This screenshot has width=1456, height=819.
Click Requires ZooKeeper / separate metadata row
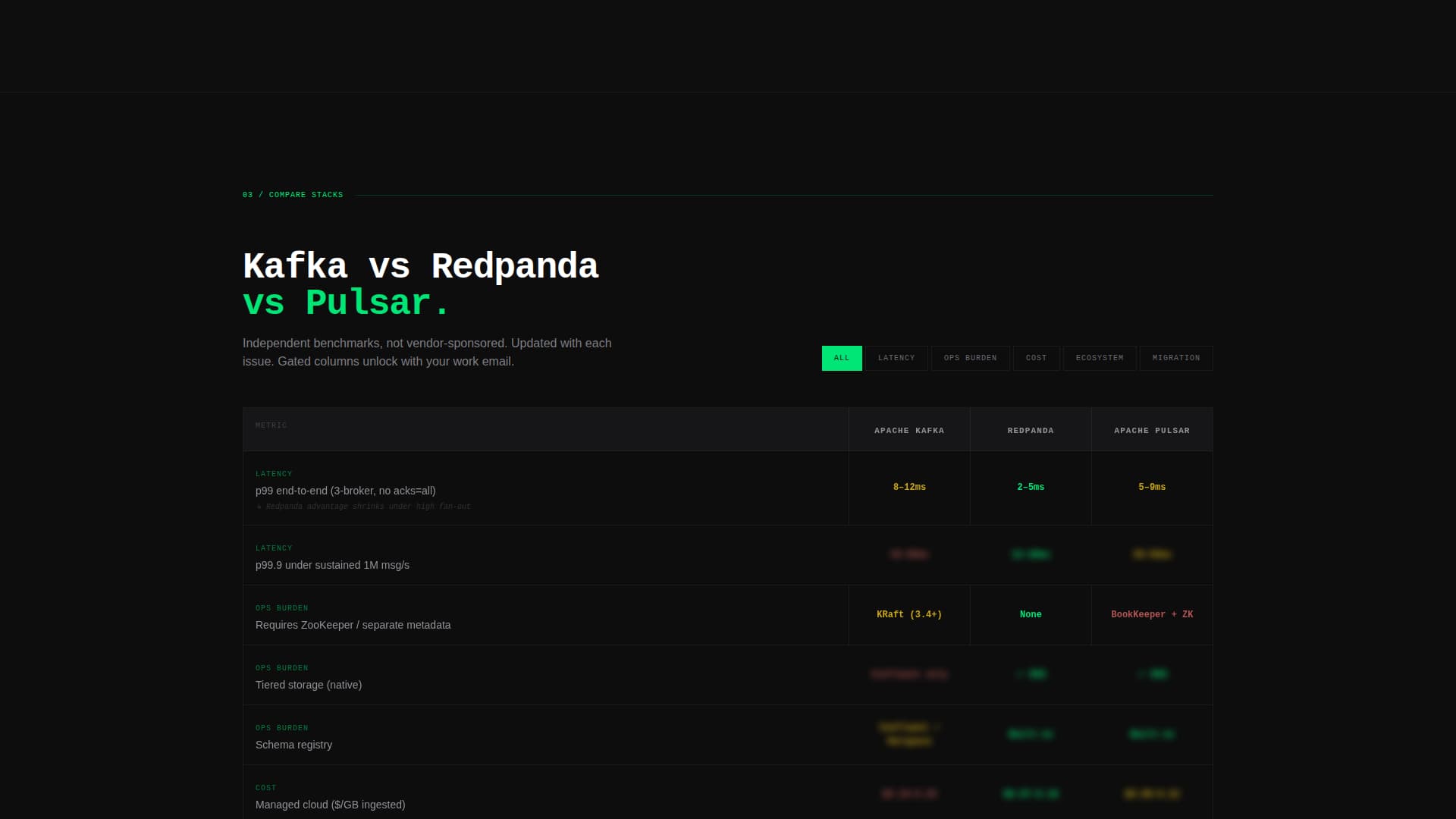click(x=727, y=615)
